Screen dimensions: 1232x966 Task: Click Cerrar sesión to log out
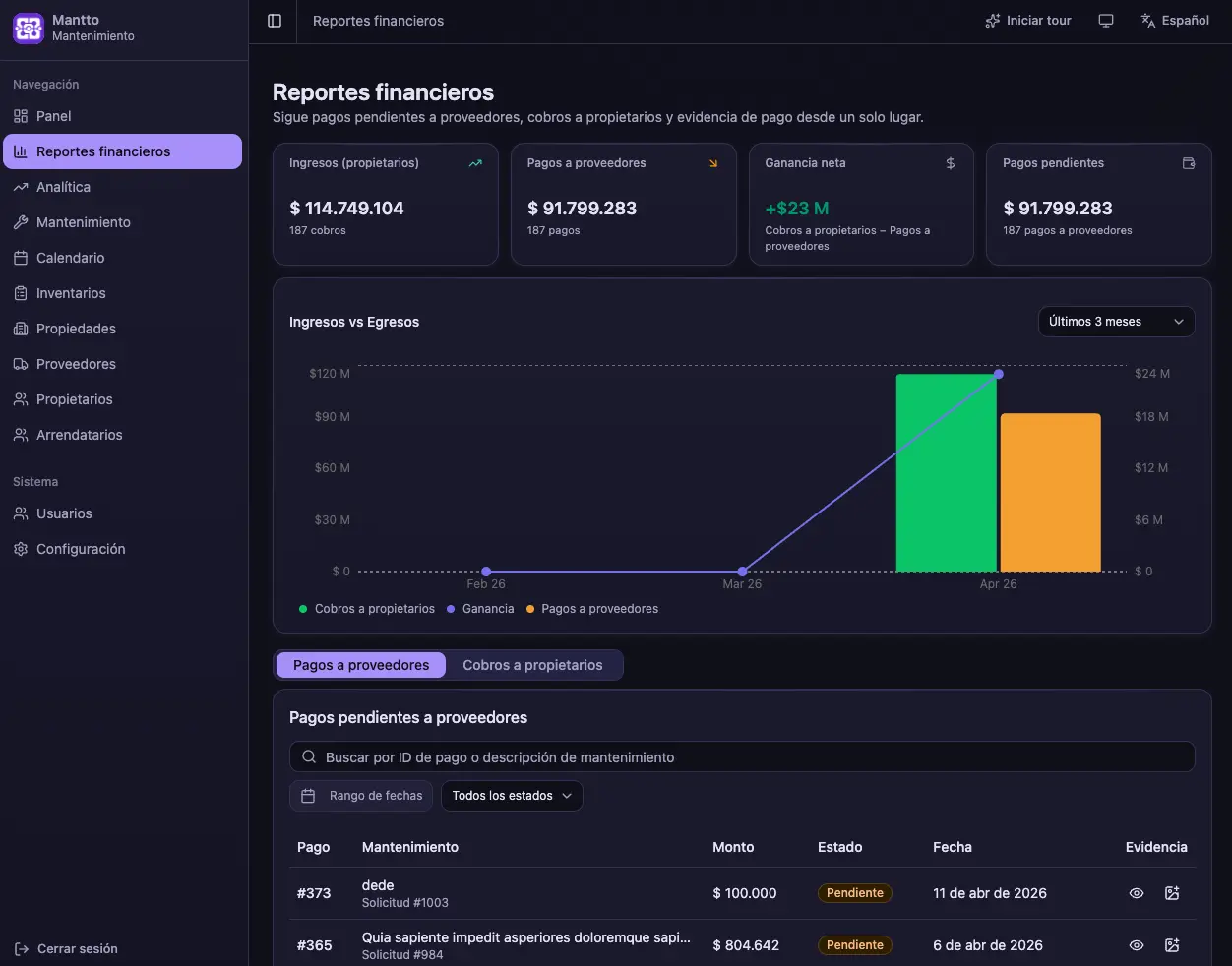click(67, 949)
